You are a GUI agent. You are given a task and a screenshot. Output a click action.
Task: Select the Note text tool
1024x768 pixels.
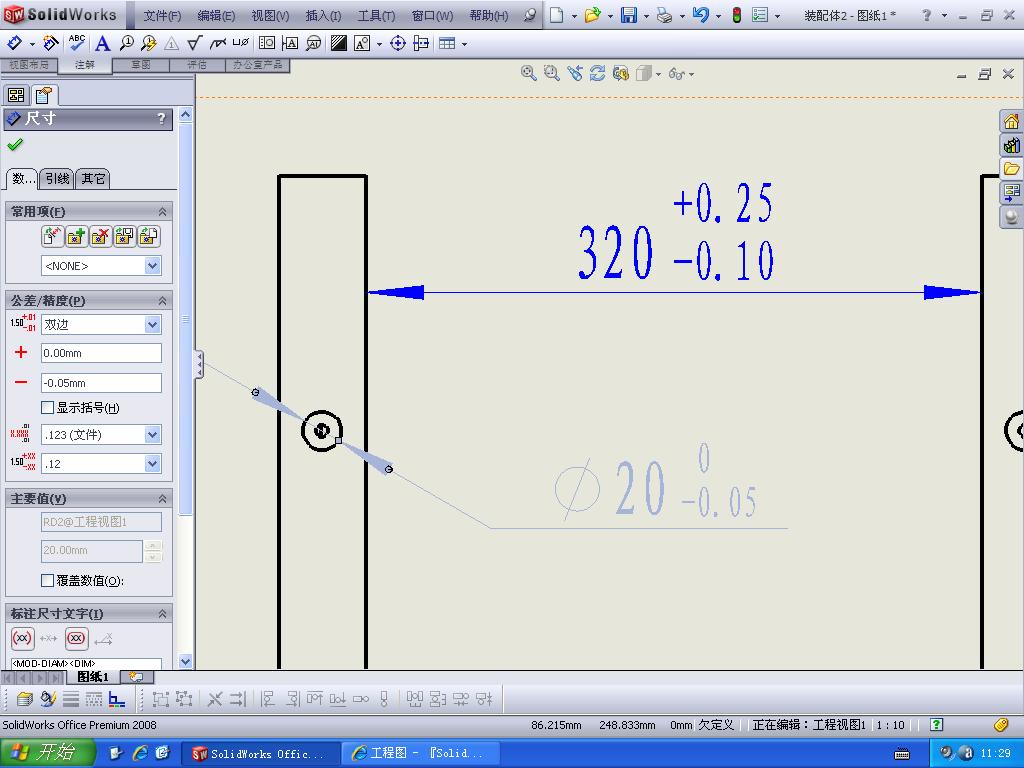coord(102,43)
